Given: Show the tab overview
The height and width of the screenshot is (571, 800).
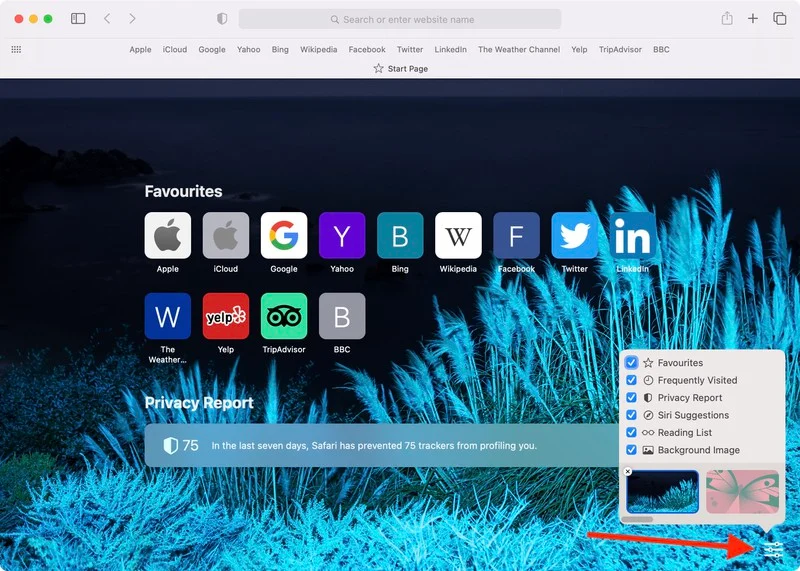Looking at the screenshot, I should point(779,19).
